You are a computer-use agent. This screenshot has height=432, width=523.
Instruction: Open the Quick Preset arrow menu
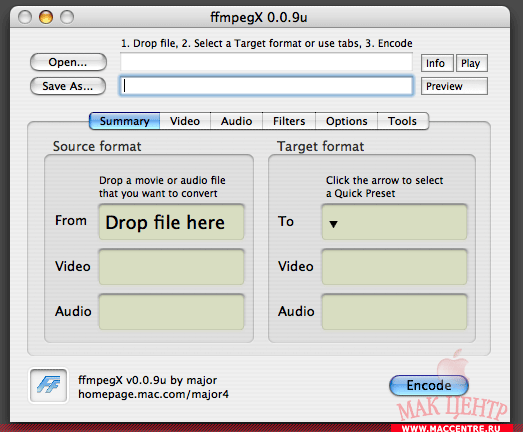[333, 224]
